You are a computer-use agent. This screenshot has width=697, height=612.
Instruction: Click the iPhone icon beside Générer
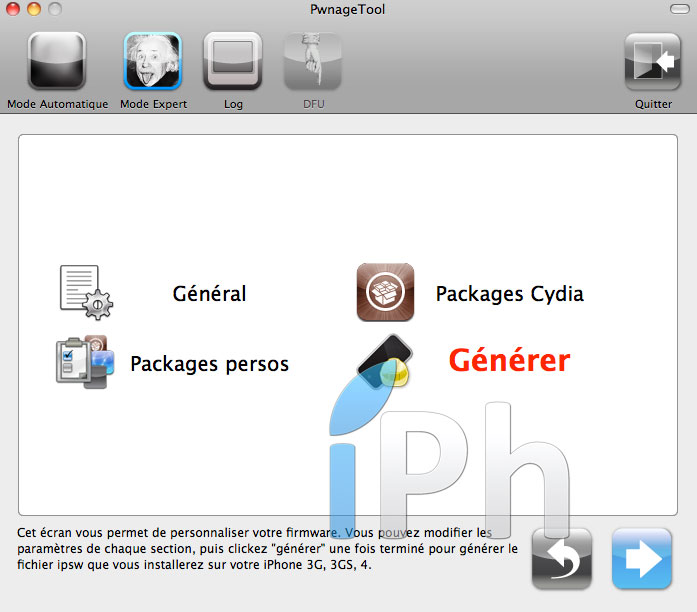(385, 360)
